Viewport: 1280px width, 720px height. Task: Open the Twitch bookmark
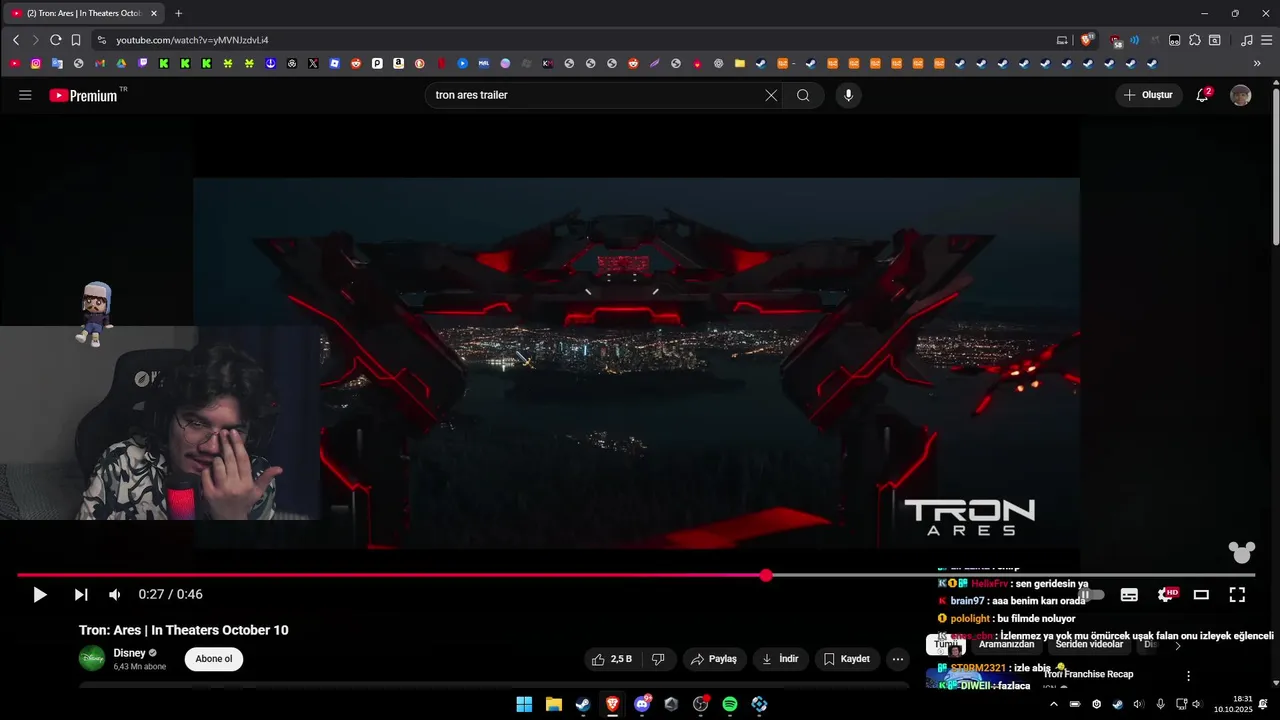pyautogui.click(x=143, y=63)
